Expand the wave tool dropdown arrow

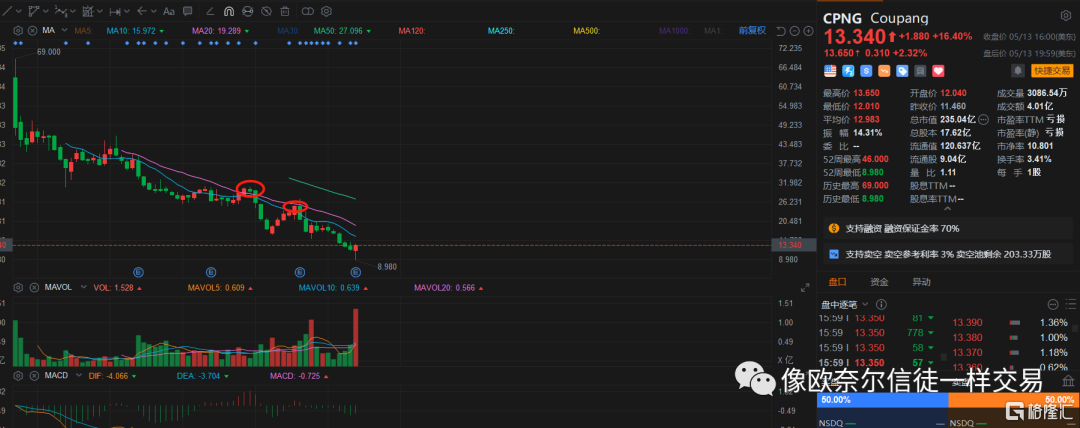[73, 11]
